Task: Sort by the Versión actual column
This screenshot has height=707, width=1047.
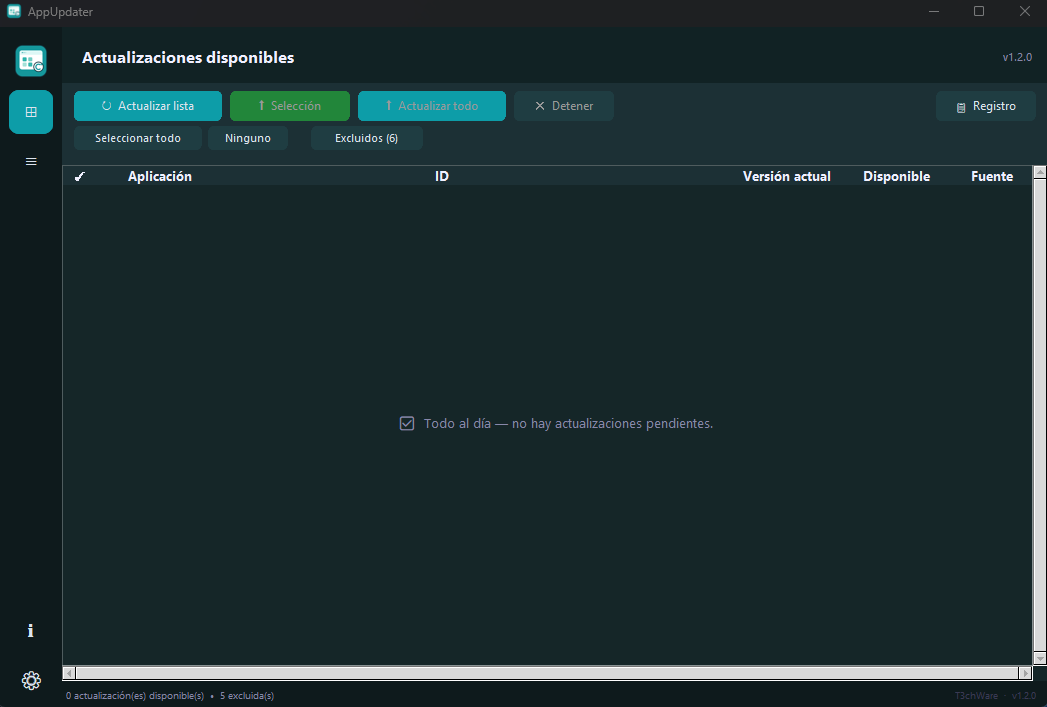Action: tap(787, 176)
